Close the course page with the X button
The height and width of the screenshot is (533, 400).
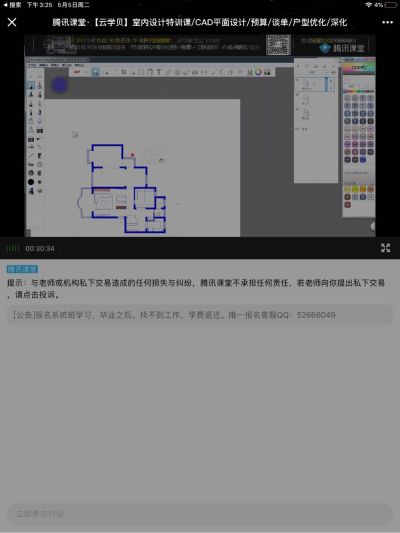point(12,22)
